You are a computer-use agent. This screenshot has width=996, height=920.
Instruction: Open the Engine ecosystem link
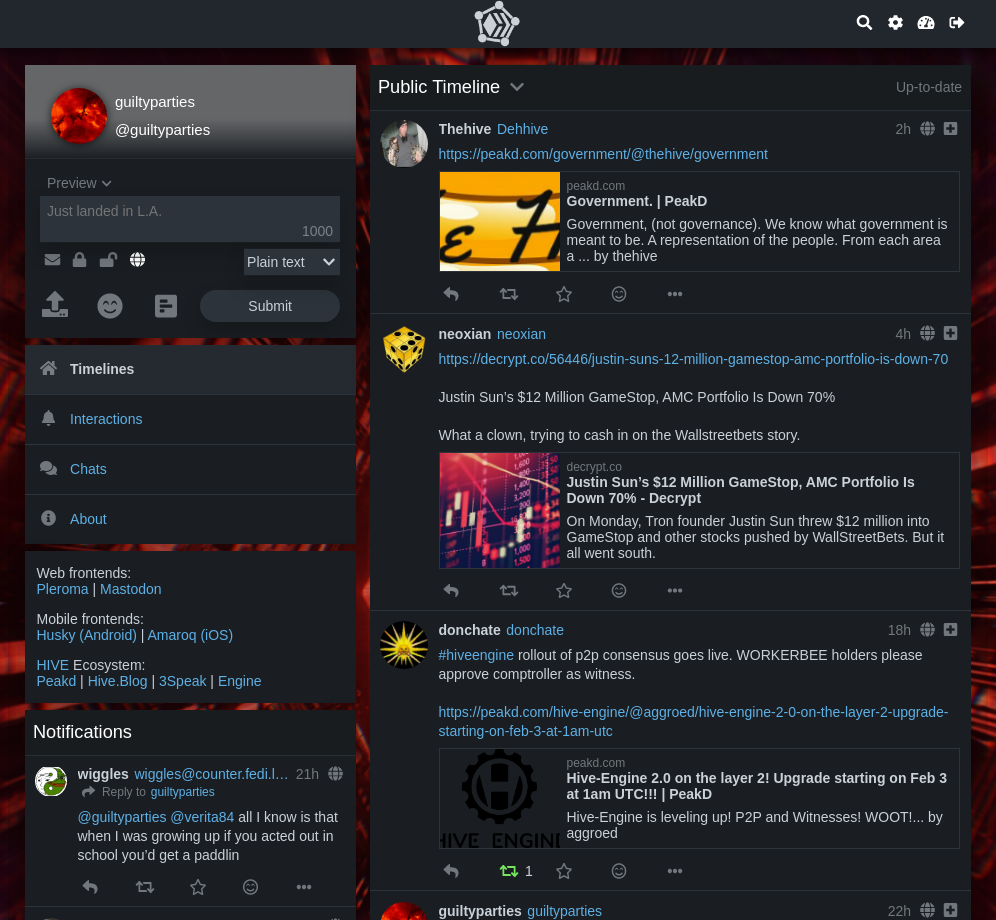coord(239,681)
